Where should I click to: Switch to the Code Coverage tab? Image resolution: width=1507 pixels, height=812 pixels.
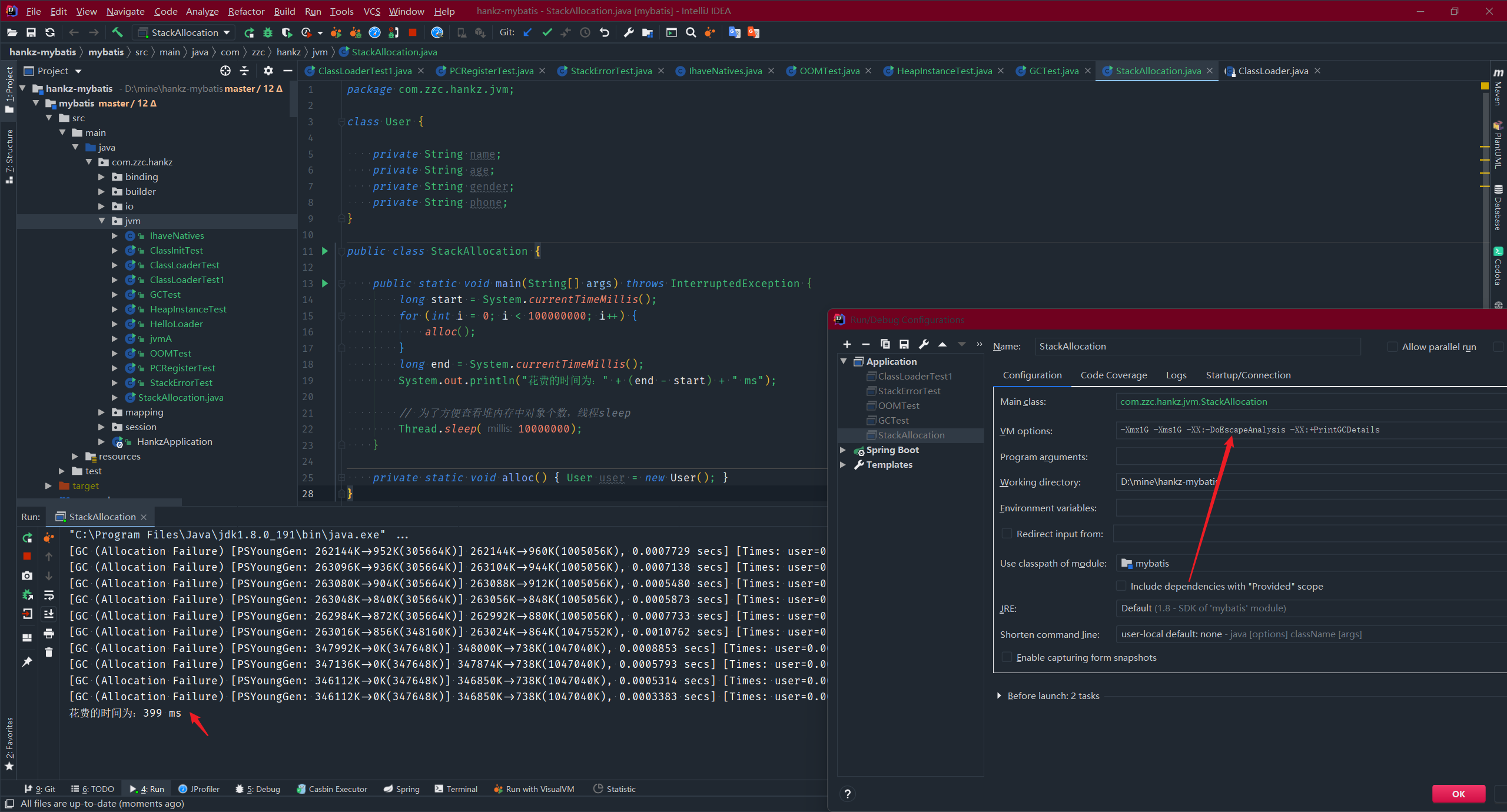[1113, 375]
